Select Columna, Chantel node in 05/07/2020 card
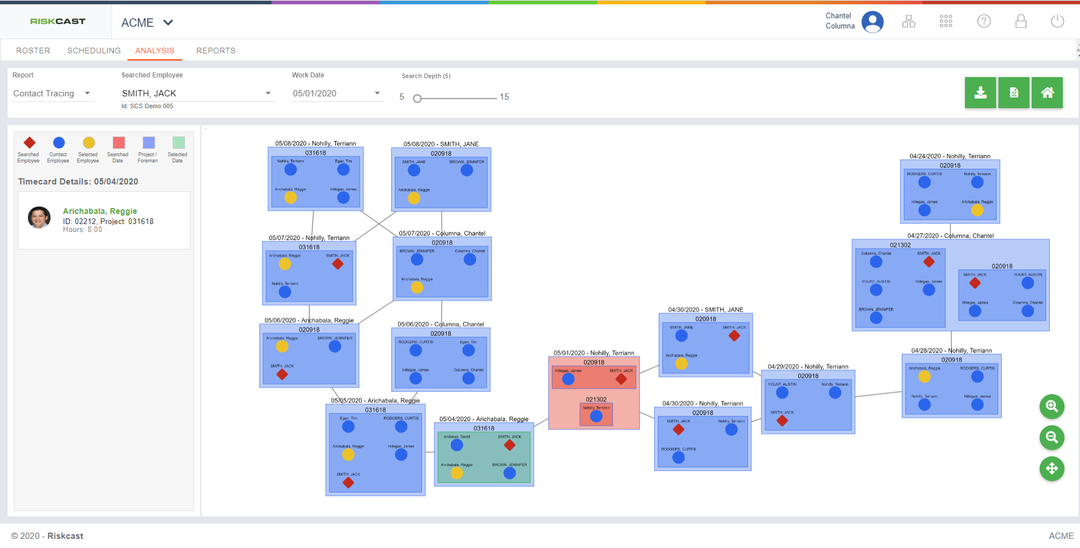This screenshot has width=1080, height=548. point(470,260)
